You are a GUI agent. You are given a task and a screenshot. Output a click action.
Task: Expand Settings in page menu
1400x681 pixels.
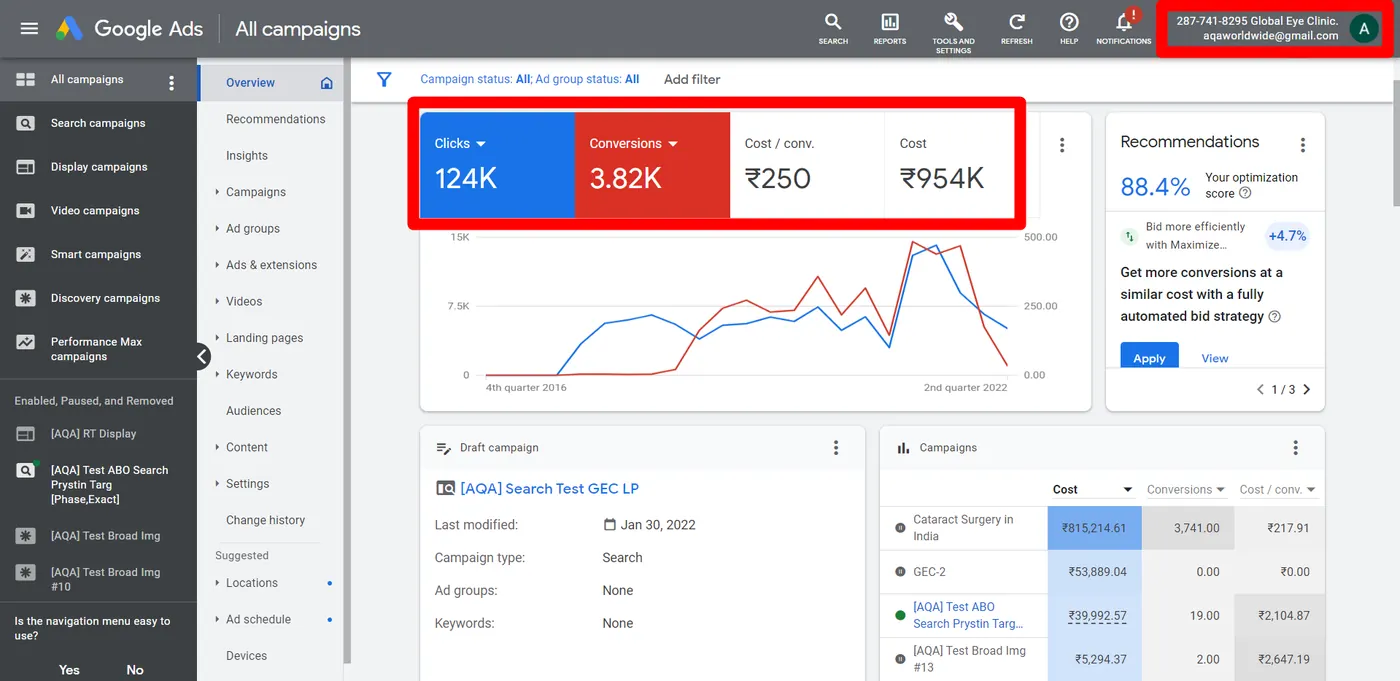217,484
